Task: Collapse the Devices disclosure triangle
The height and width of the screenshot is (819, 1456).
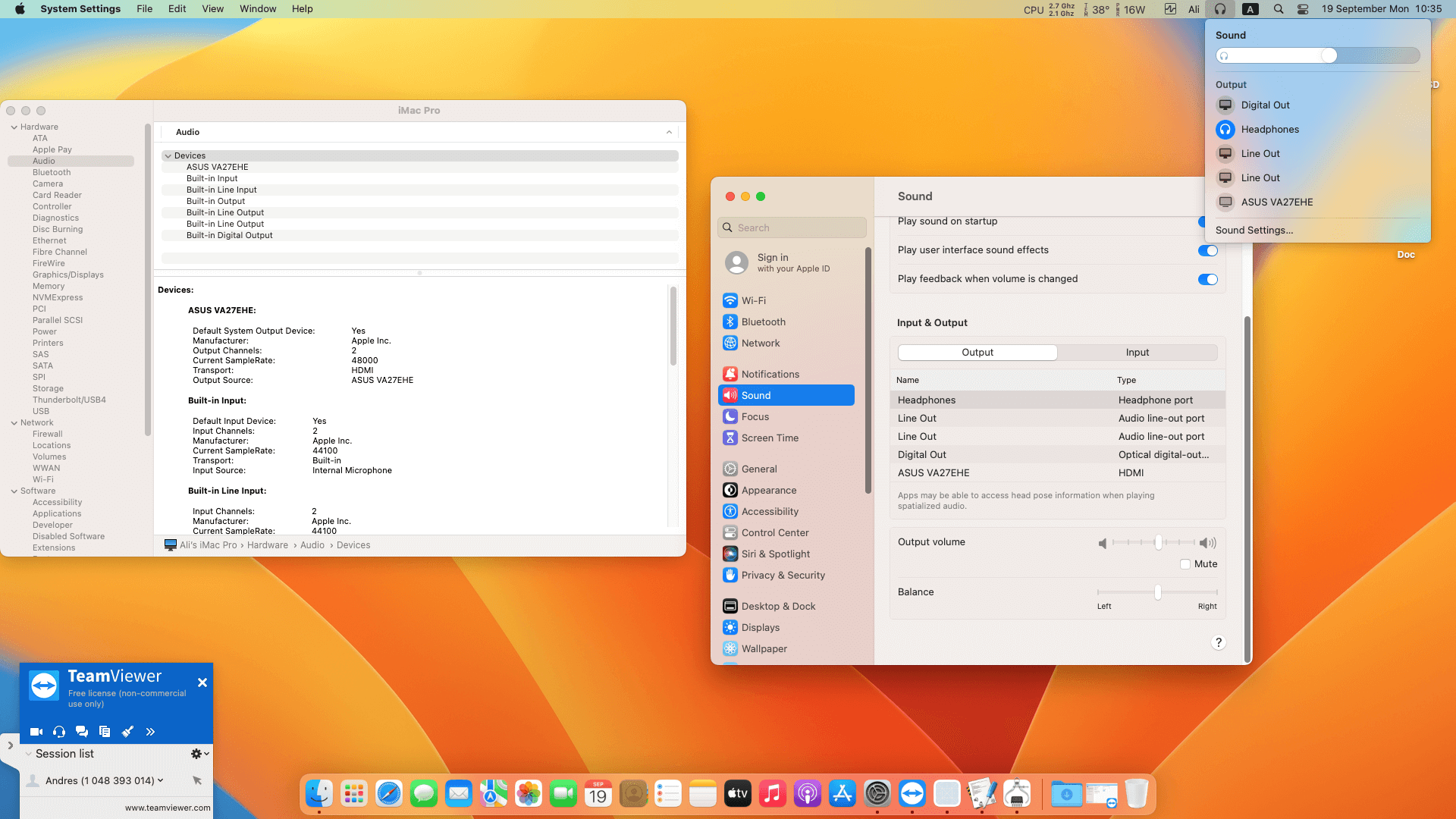Action: [168, 156]
